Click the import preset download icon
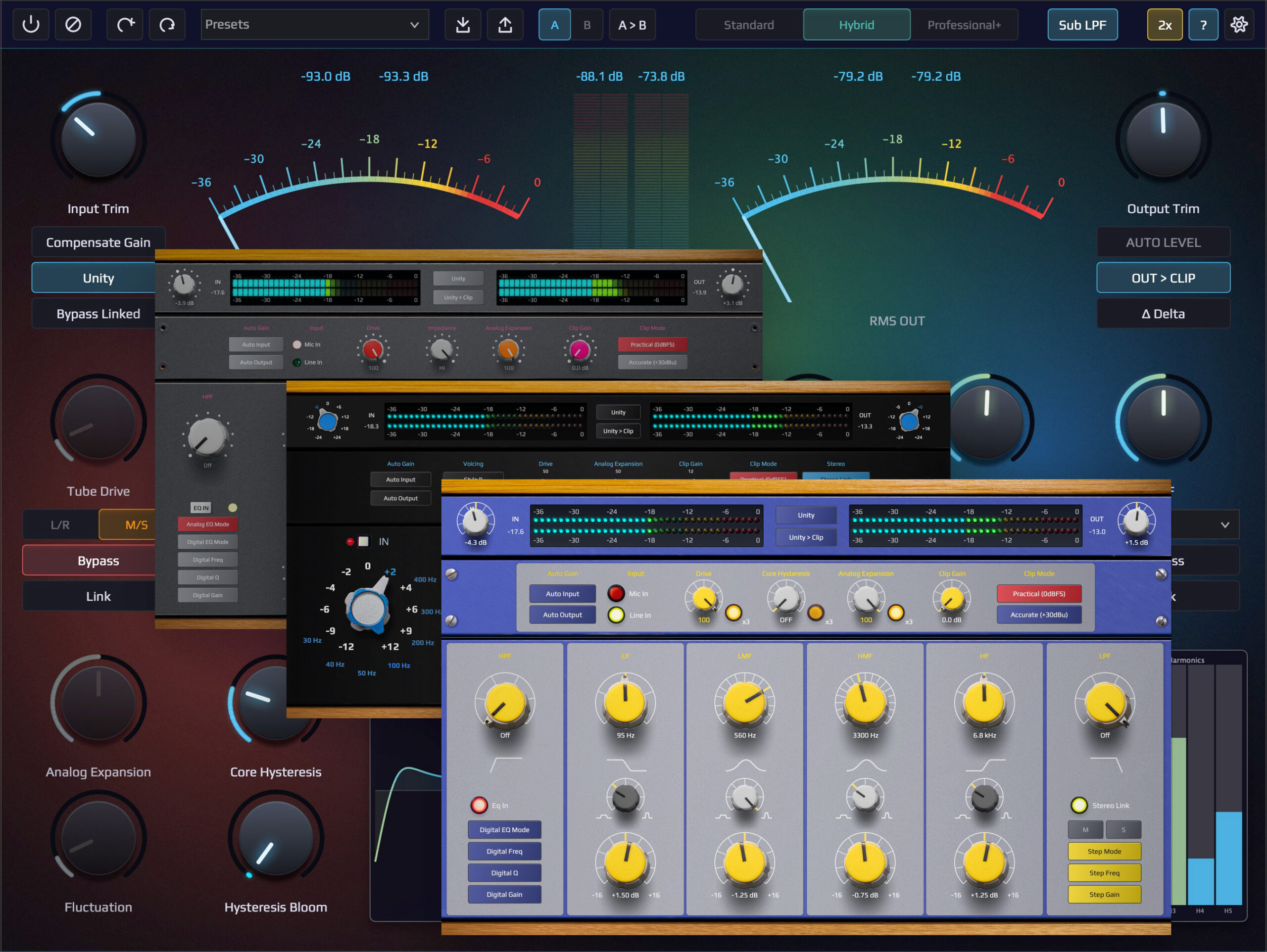The height and width of the screenshot is (952, 1267). click(463, 25)
